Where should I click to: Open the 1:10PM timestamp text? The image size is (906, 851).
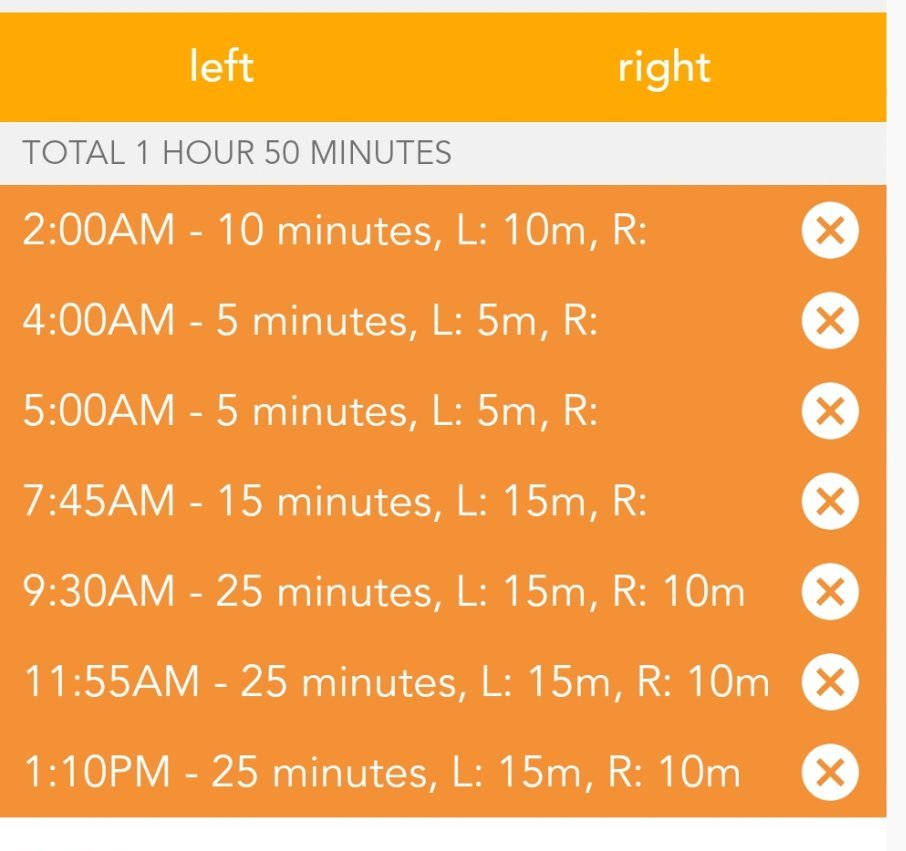(x=97, y=773)
